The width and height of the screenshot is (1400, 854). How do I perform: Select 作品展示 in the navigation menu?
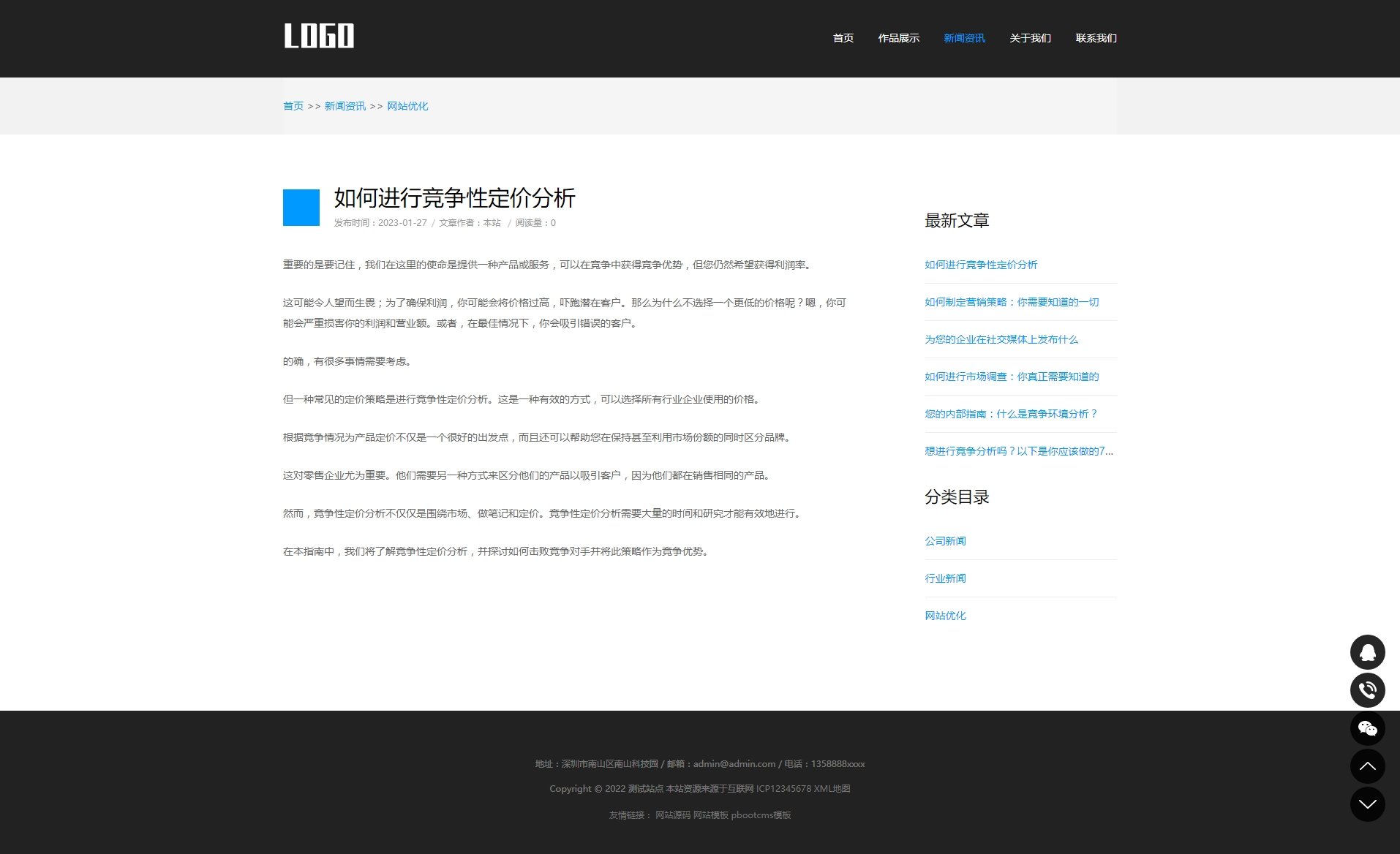pyautogui.click(x=898, y=38)
